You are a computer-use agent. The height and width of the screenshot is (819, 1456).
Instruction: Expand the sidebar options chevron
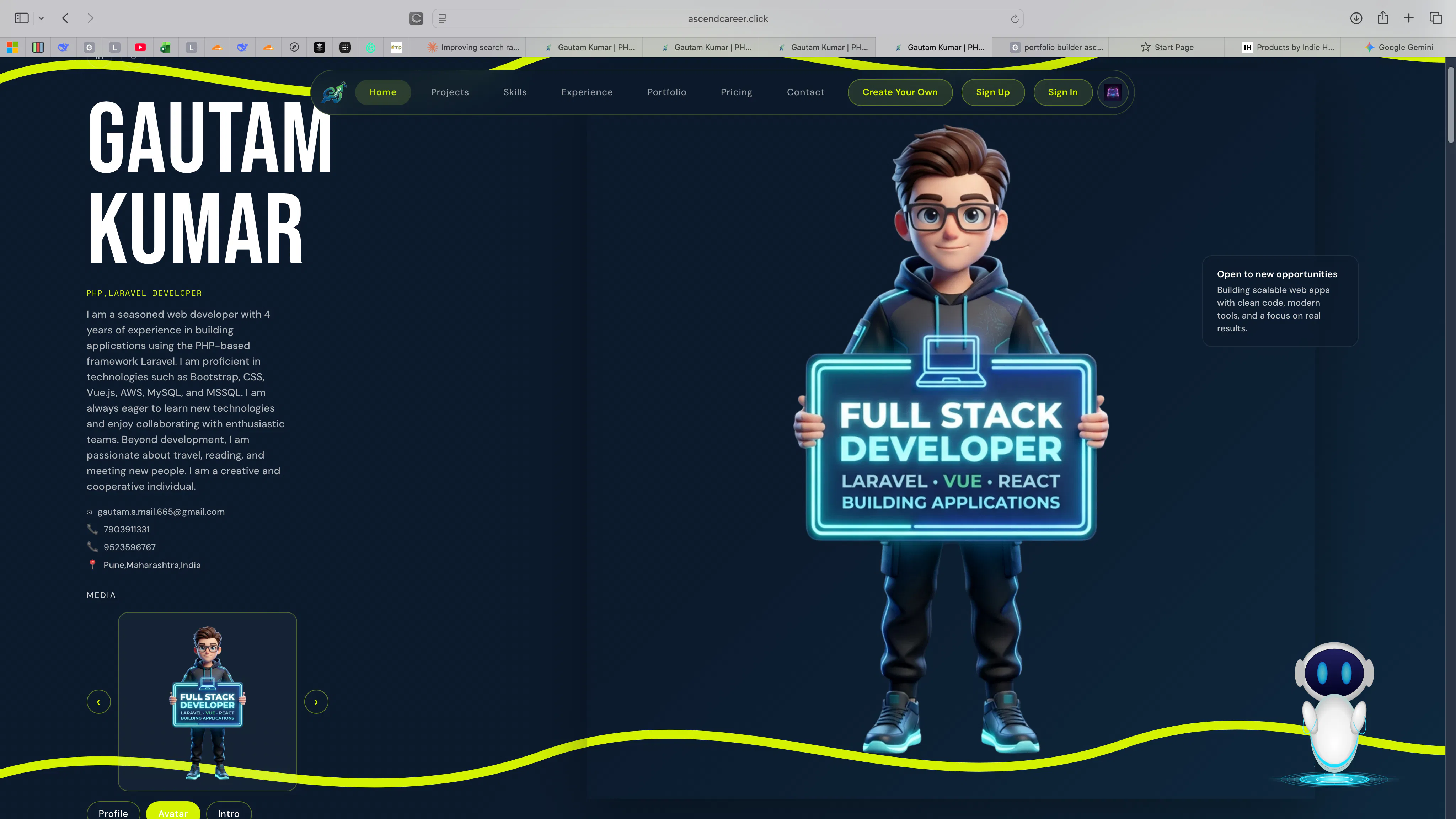tap(41, 18)
